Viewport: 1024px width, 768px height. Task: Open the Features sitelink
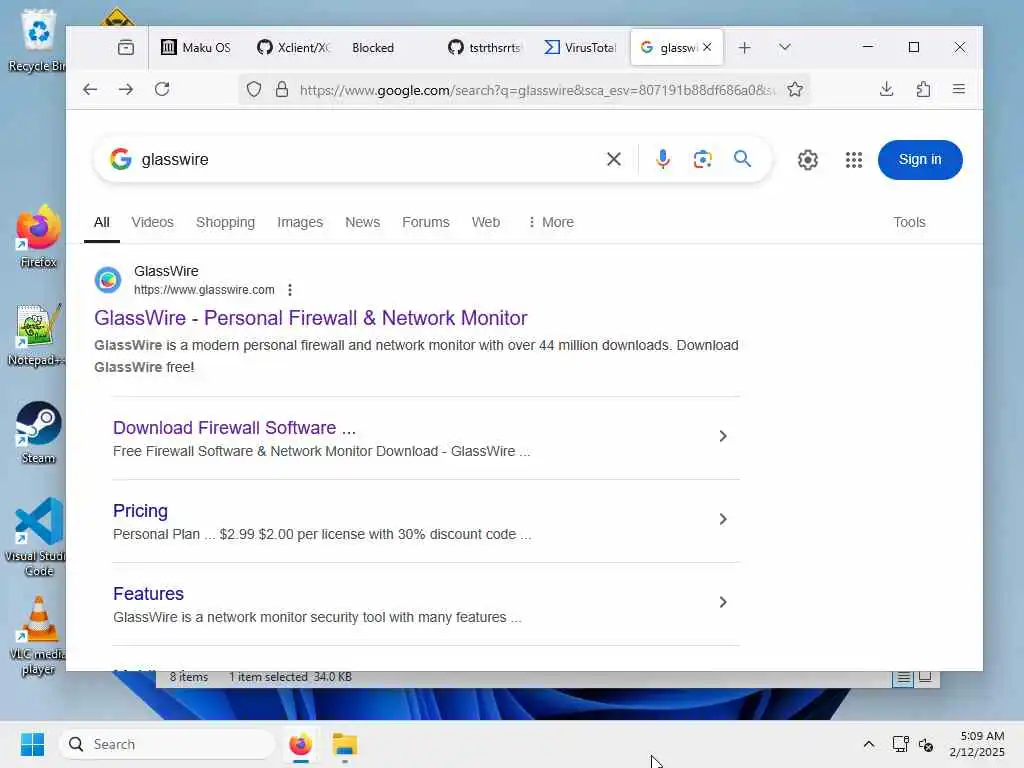[x=148, y=594]
